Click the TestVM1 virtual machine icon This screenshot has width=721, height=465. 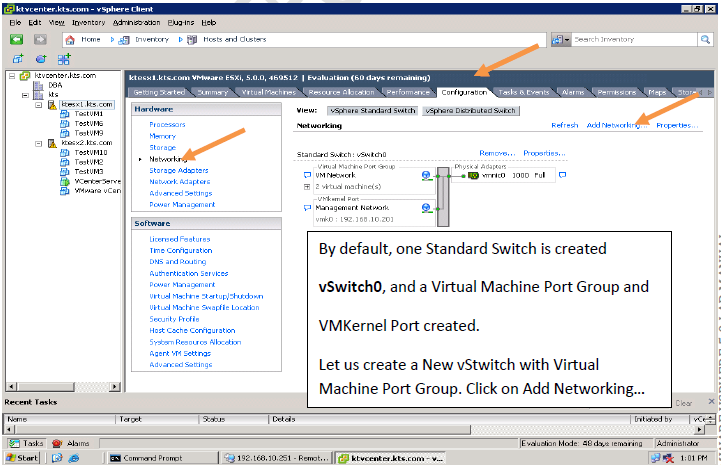click(x=65, y=114)
